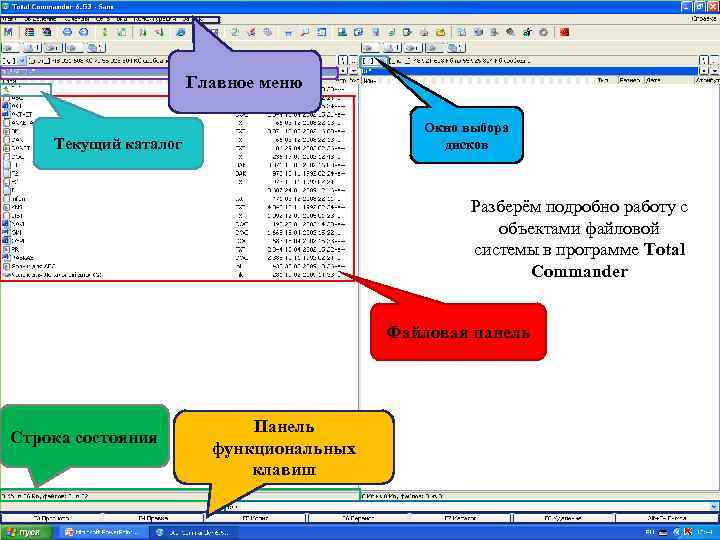Click the F5 Копия function button

coord(255,518)
